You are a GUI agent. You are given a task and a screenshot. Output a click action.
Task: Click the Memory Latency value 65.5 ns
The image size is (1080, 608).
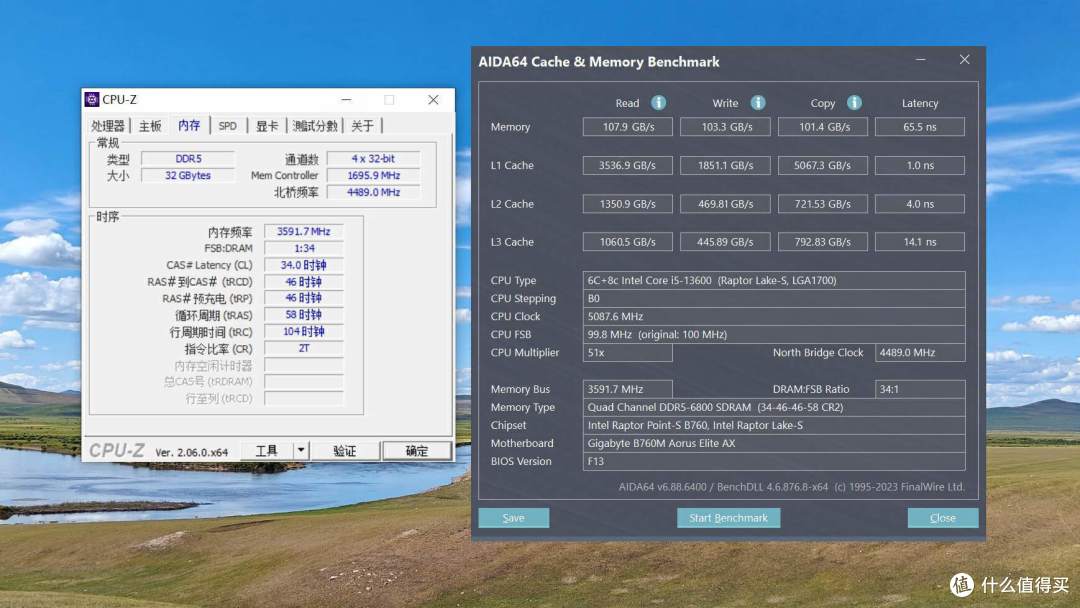pyautogui.click(x=920, y=127)
